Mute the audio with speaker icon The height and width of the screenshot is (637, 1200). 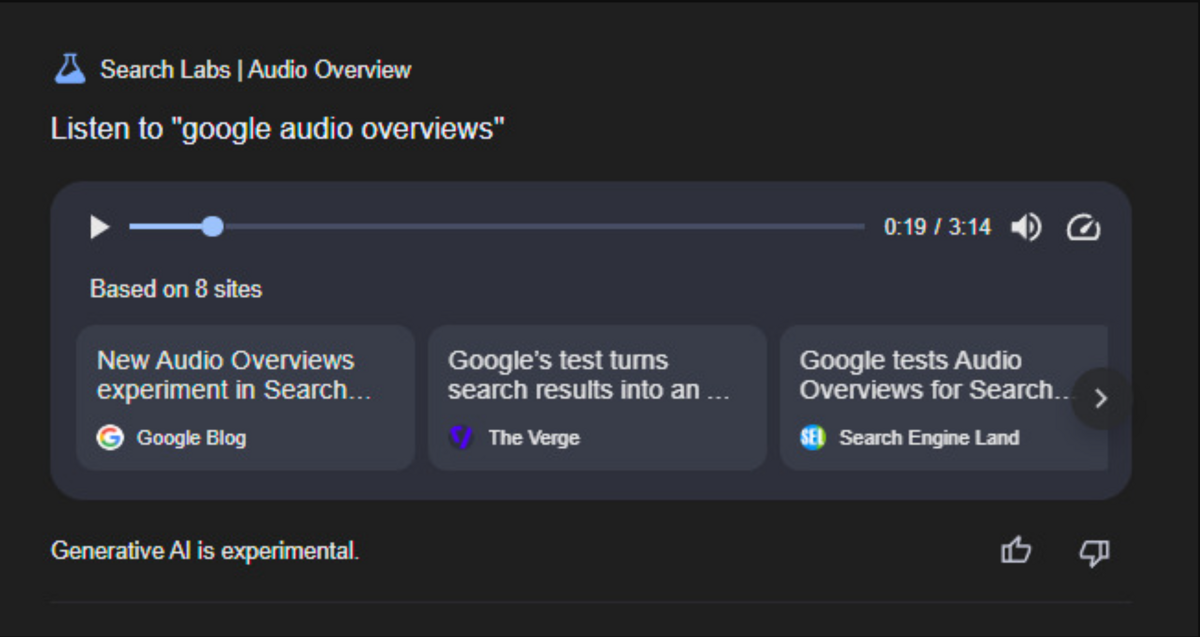click(x=1025, y=227)
